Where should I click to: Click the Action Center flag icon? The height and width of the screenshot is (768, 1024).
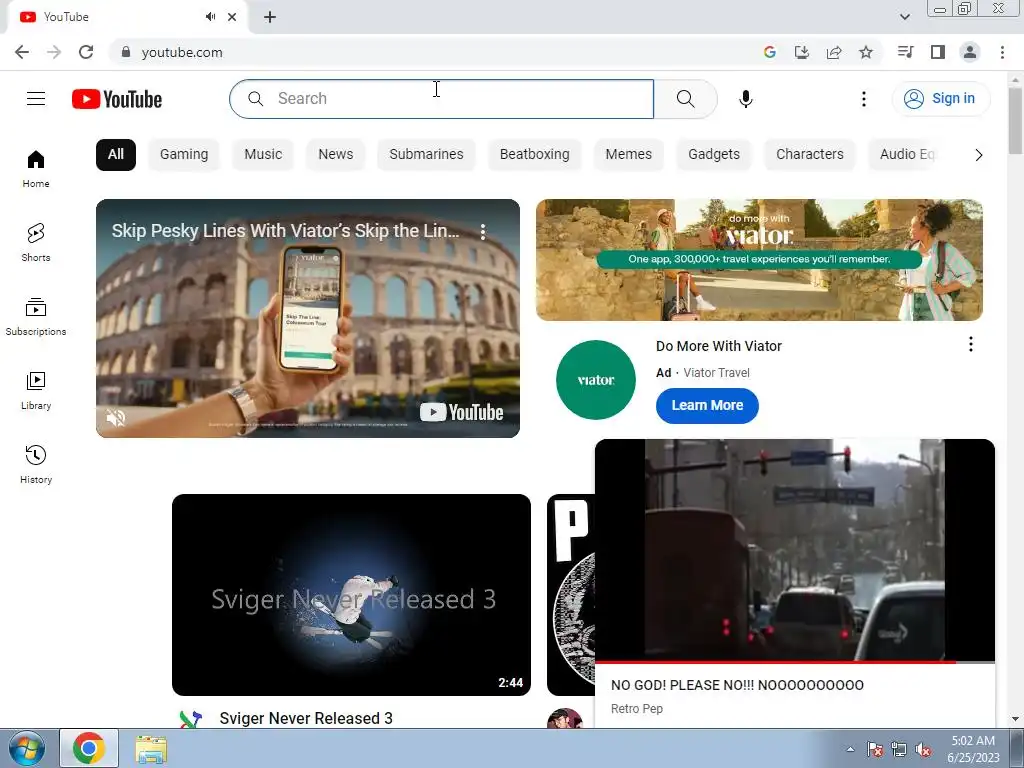click(874, 749)
